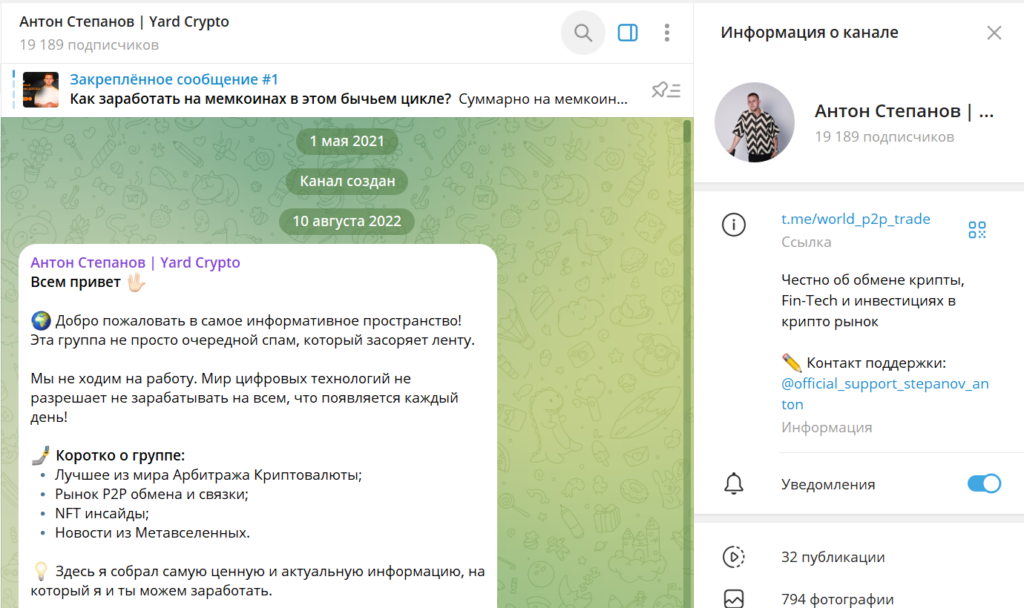This screenshot has height=608, width=1024.
Task: Show QR code for channel link
Action: click(977, 230)
